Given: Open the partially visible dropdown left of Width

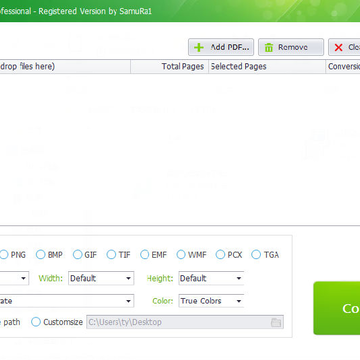Looking at the screenshot, I should click(x=14, y=278).
